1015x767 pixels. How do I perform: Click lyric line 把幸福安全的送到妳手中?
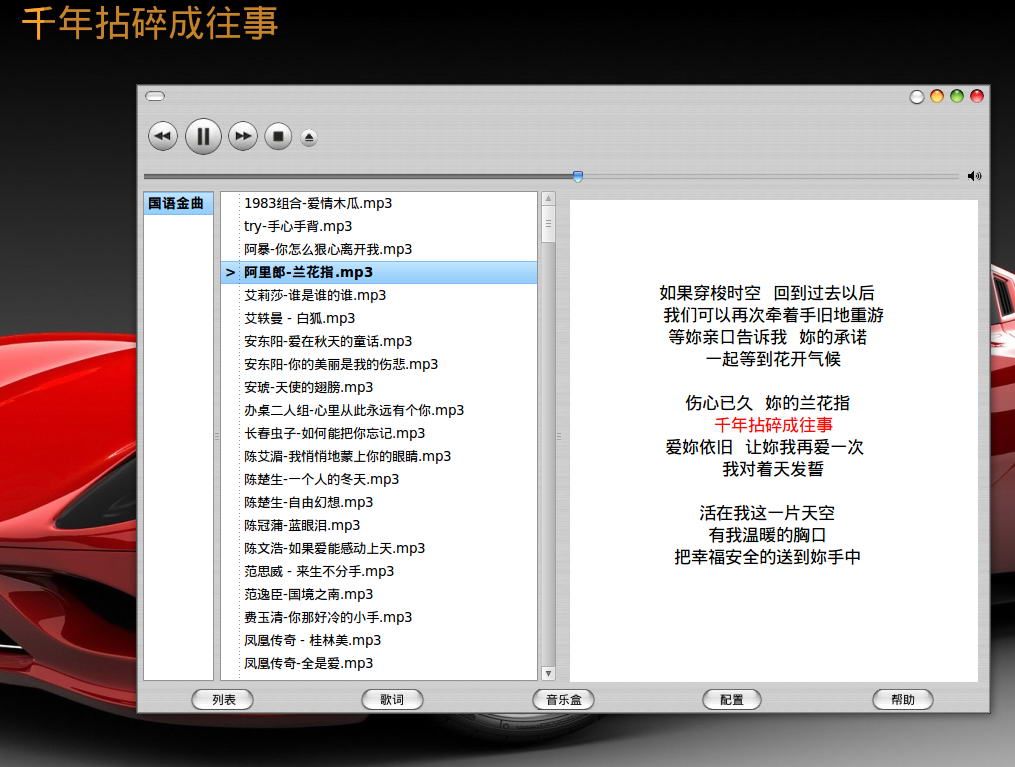767,557
